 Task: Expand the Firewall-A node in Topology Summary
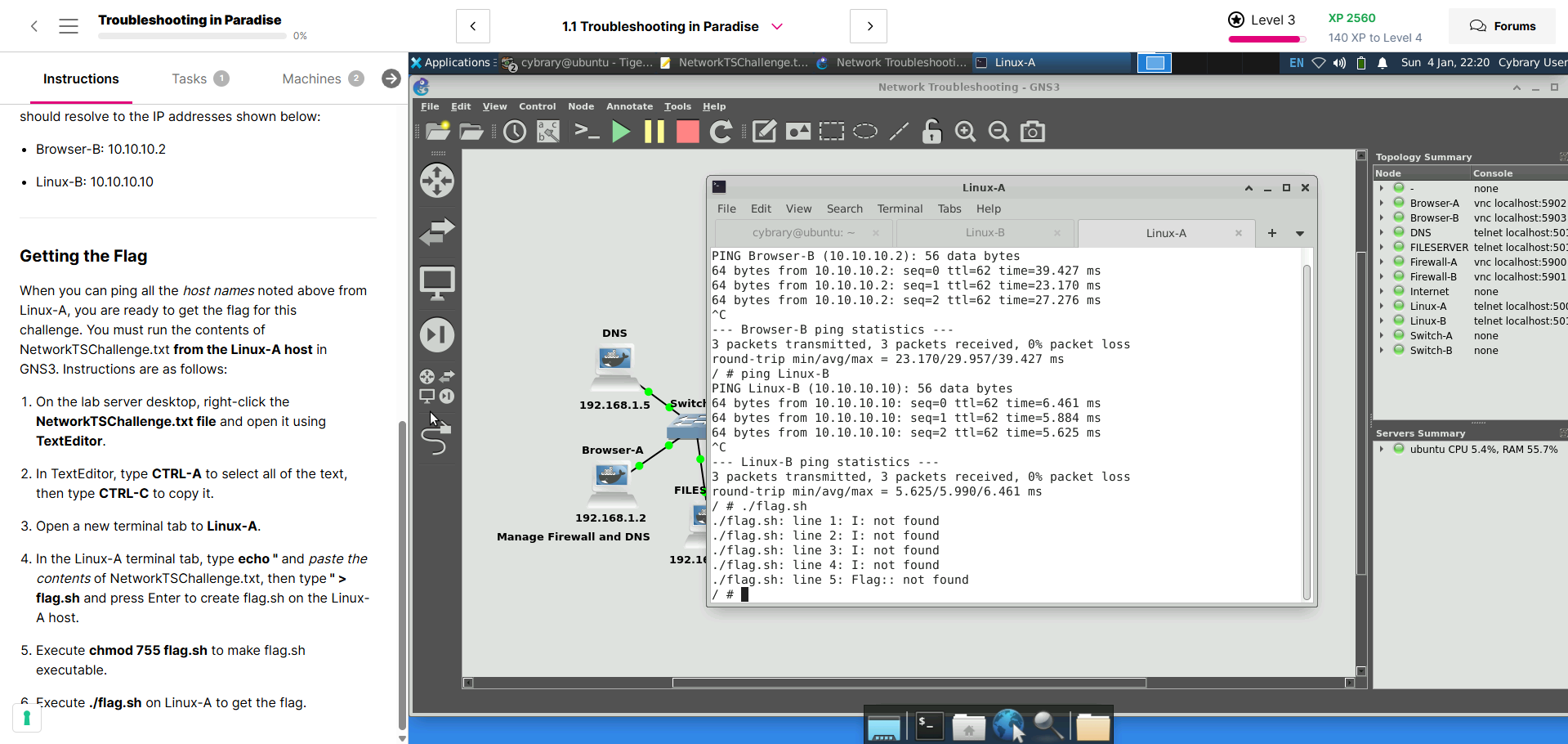[1382, 262]
